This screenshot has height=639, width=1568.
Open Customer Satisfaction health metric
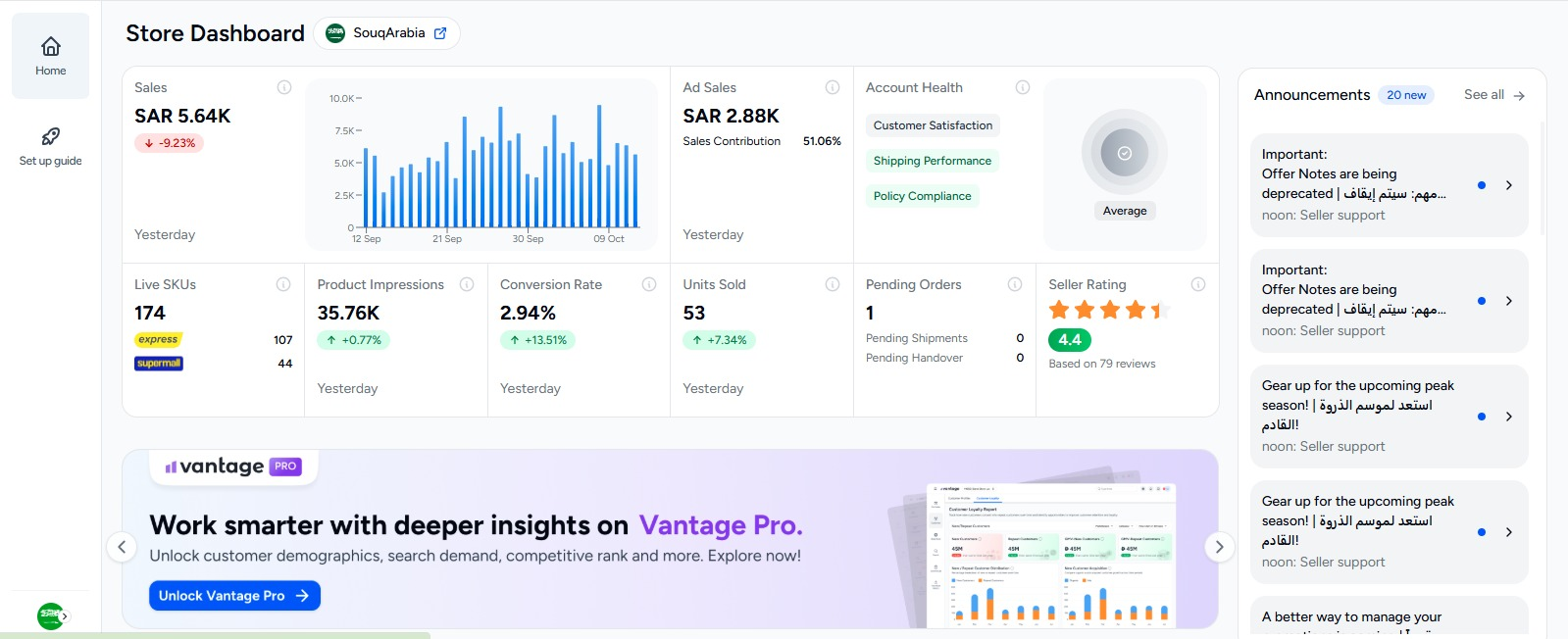(933, 125)
